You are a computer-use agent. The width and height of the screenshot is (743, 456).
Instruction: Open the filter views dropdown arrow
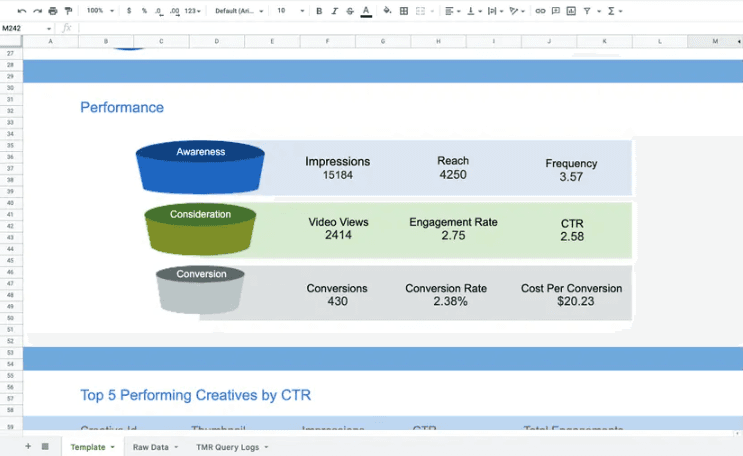599,11
